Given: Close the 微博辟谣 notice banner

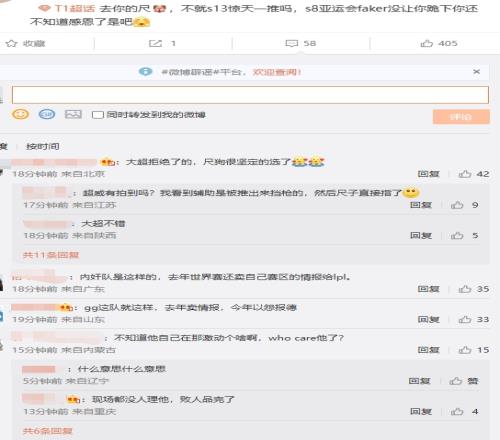Looking at the screenshot, I should click(477, 72).
